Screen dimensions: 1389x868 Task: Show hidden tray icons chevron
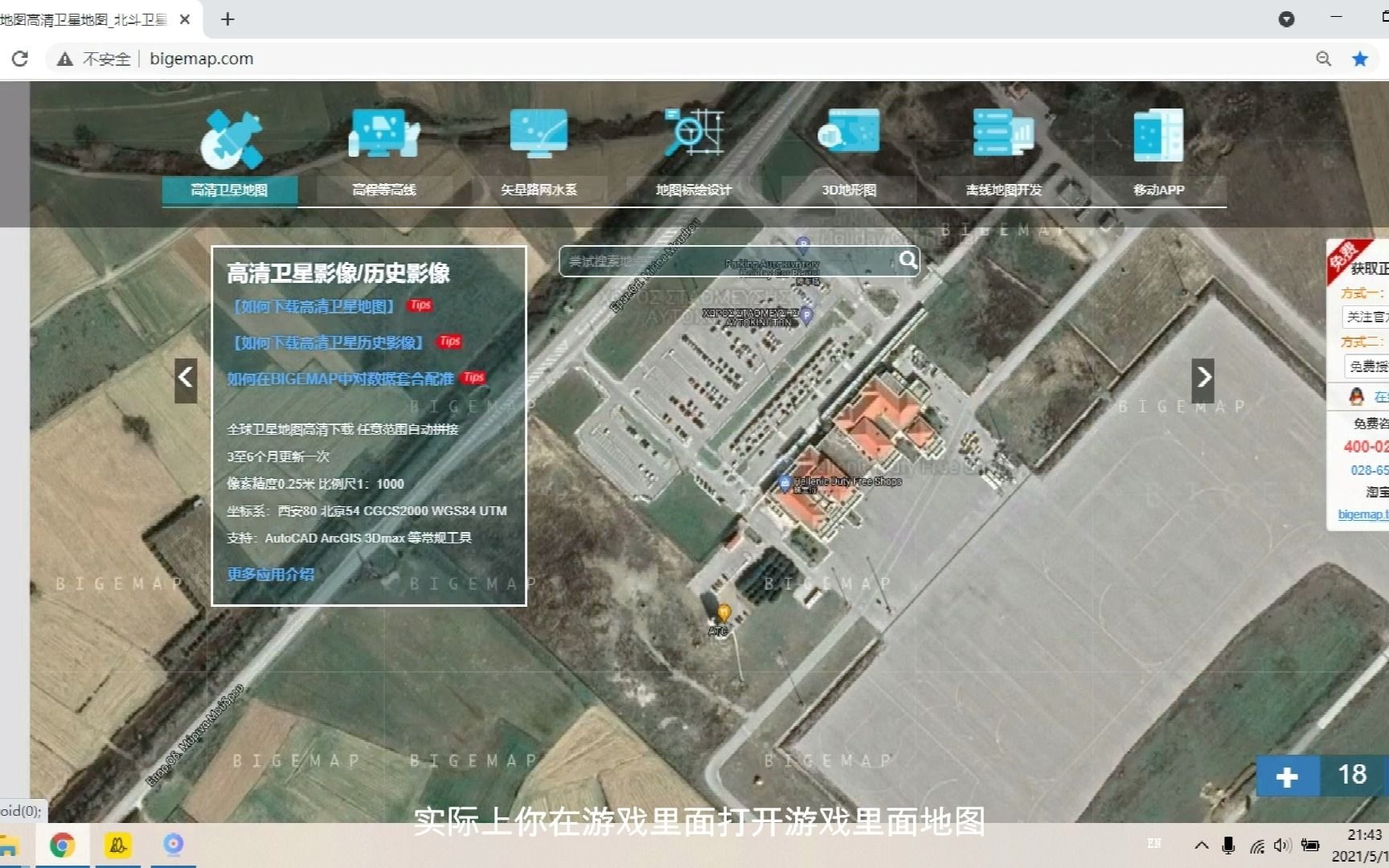click(1202, 845)
